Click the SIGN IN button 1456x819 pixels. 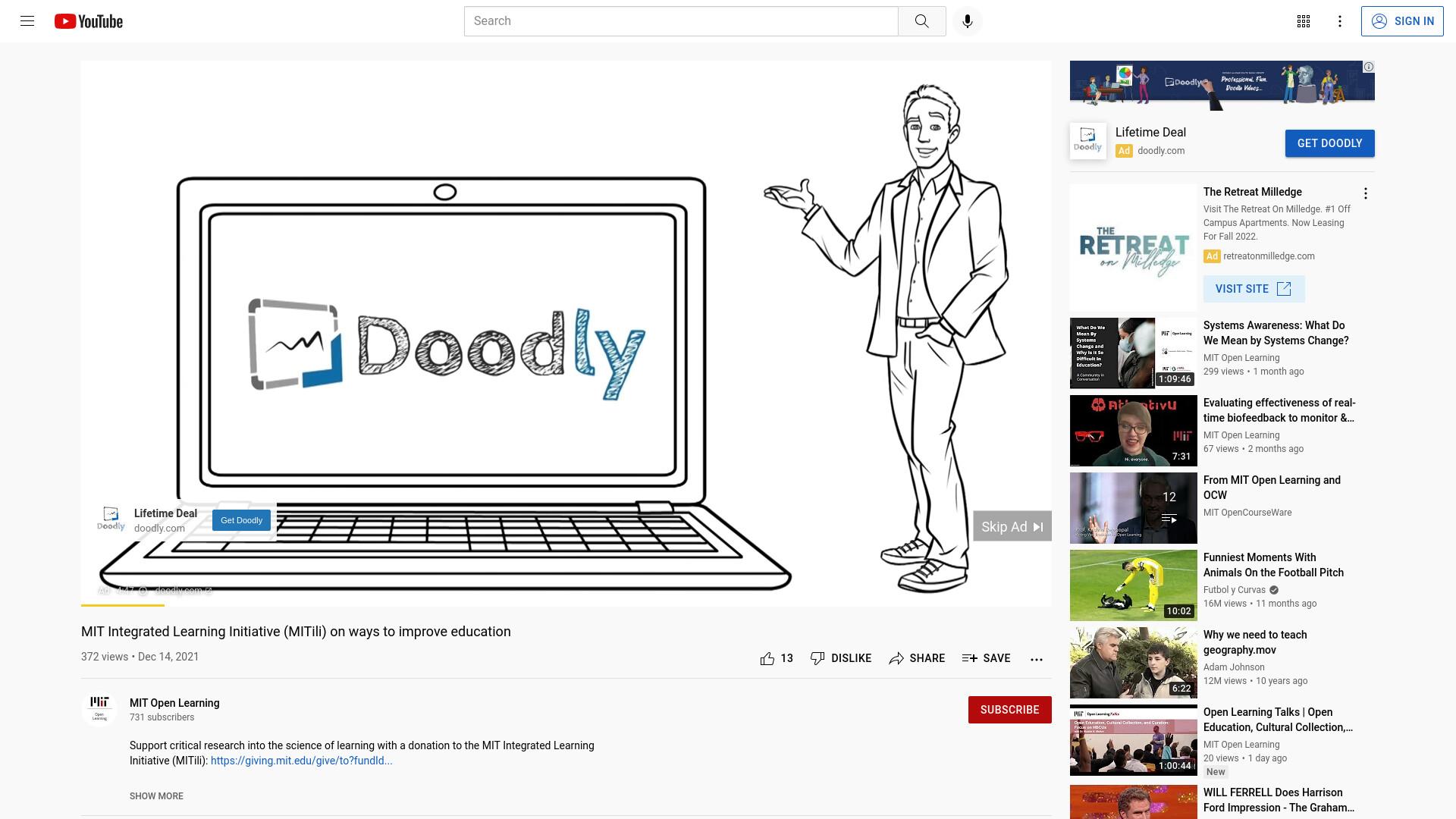1402,21
